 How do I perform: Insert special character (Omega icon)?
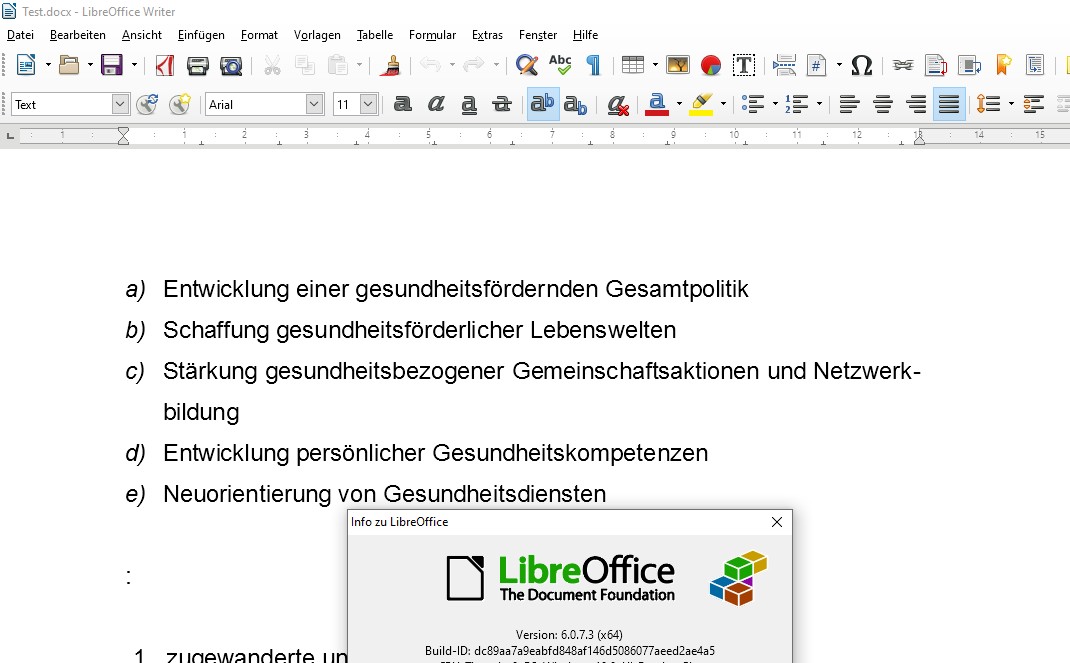[x=862, y=65]
